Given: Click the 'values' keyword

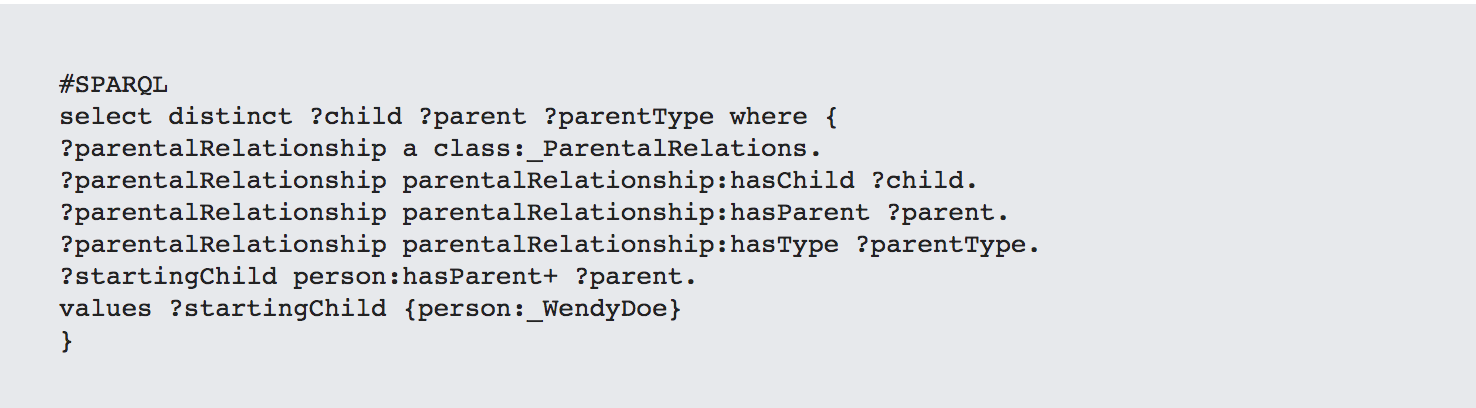Looking at the screenshot, I should [x=106, y=309].
